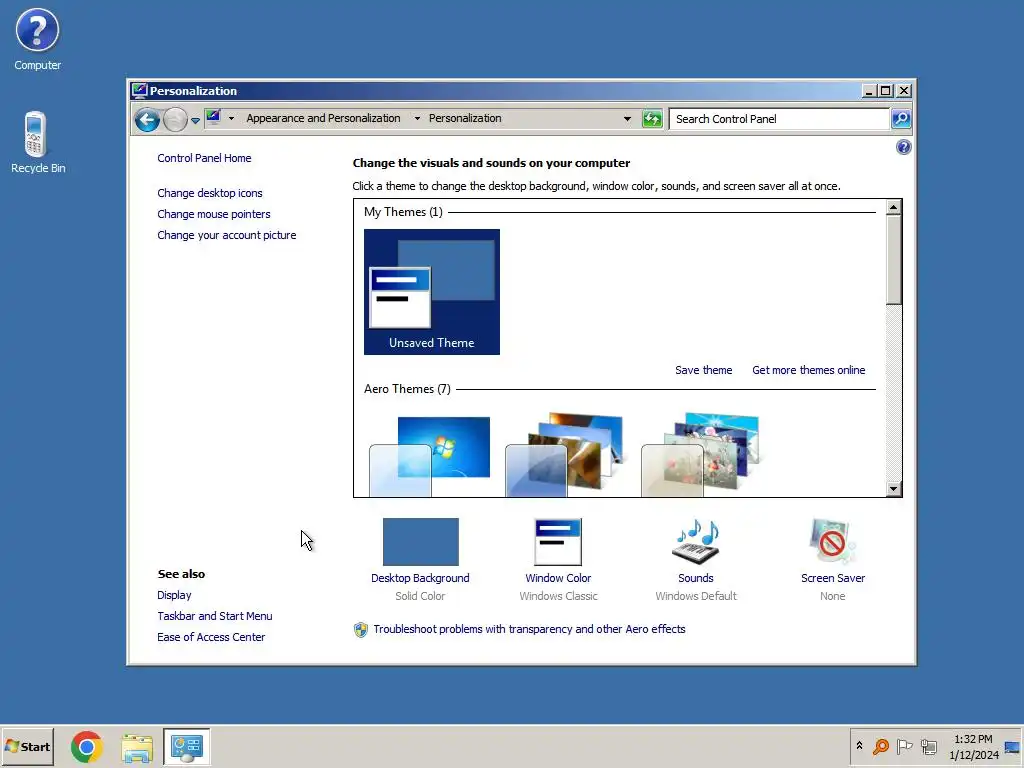The image size is (1024, 768).
Task: Open Sounds keyboard notes icon
Action: click(x=696, y=541)
